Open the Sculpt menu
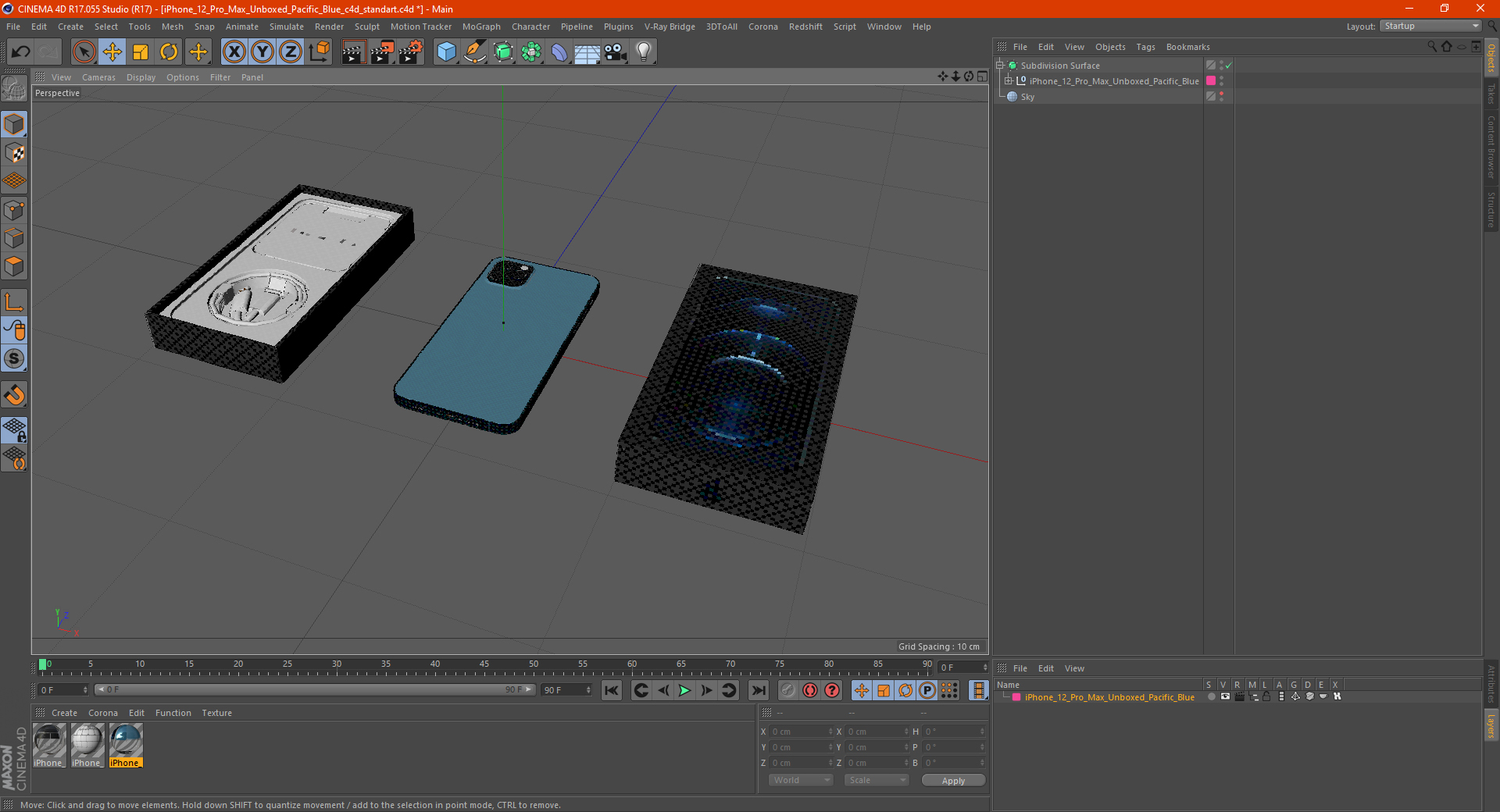Viewport: 1500px width, 812px height. click(x=366, y=27)
